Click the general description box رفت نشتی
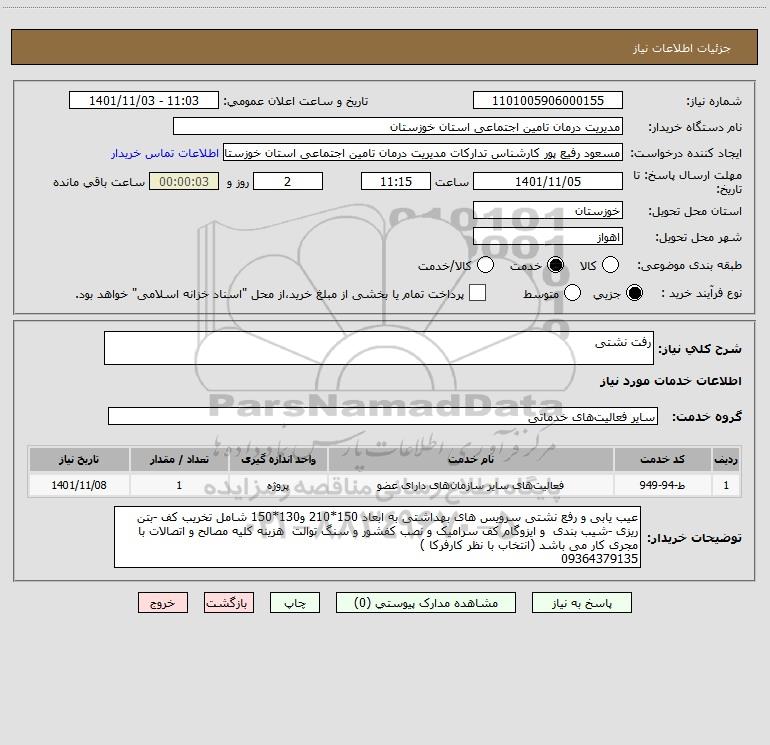The height and width of the screenshot is (745, 770). pos(379,348)
